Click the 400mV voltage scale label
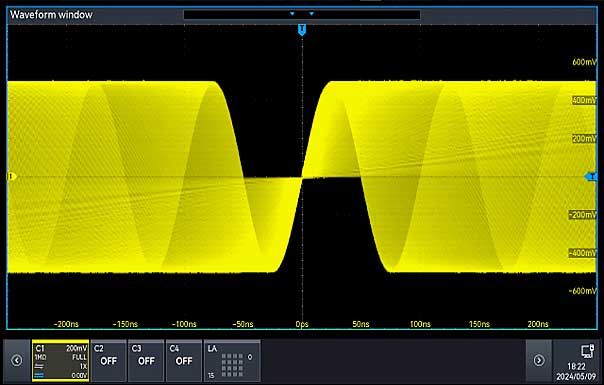 click(584, 100)
